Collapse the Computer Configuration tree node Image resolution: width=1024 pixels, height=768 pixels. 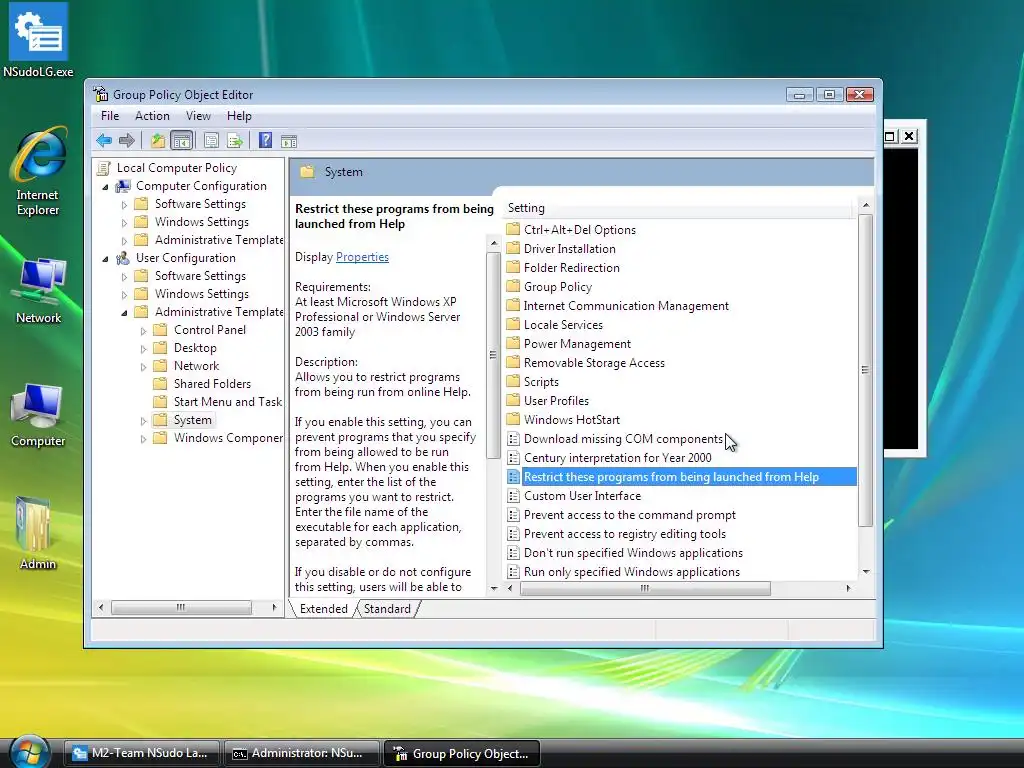[105, 187]
